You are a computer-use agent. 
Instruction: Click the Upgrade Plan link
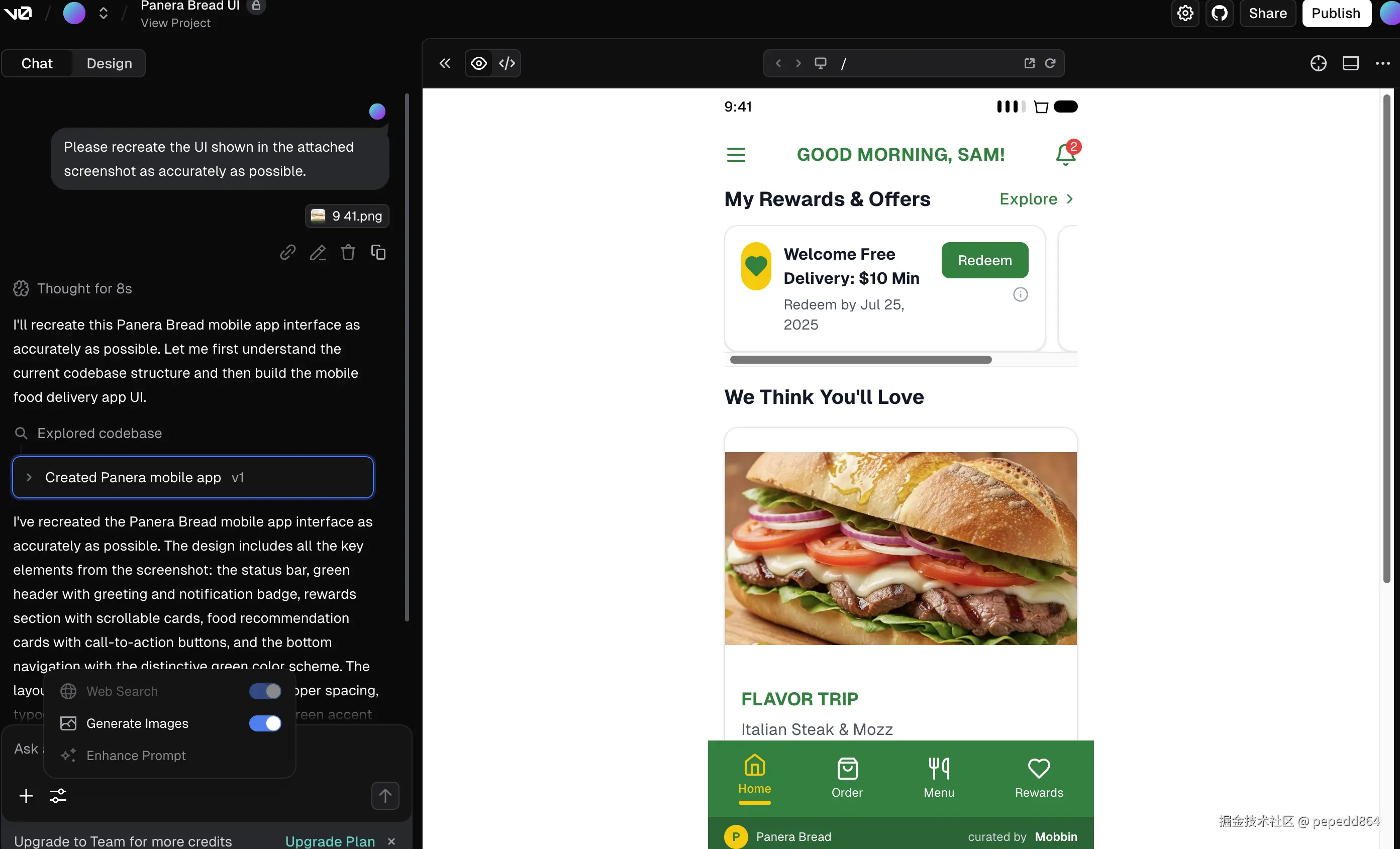click(330, 841)
